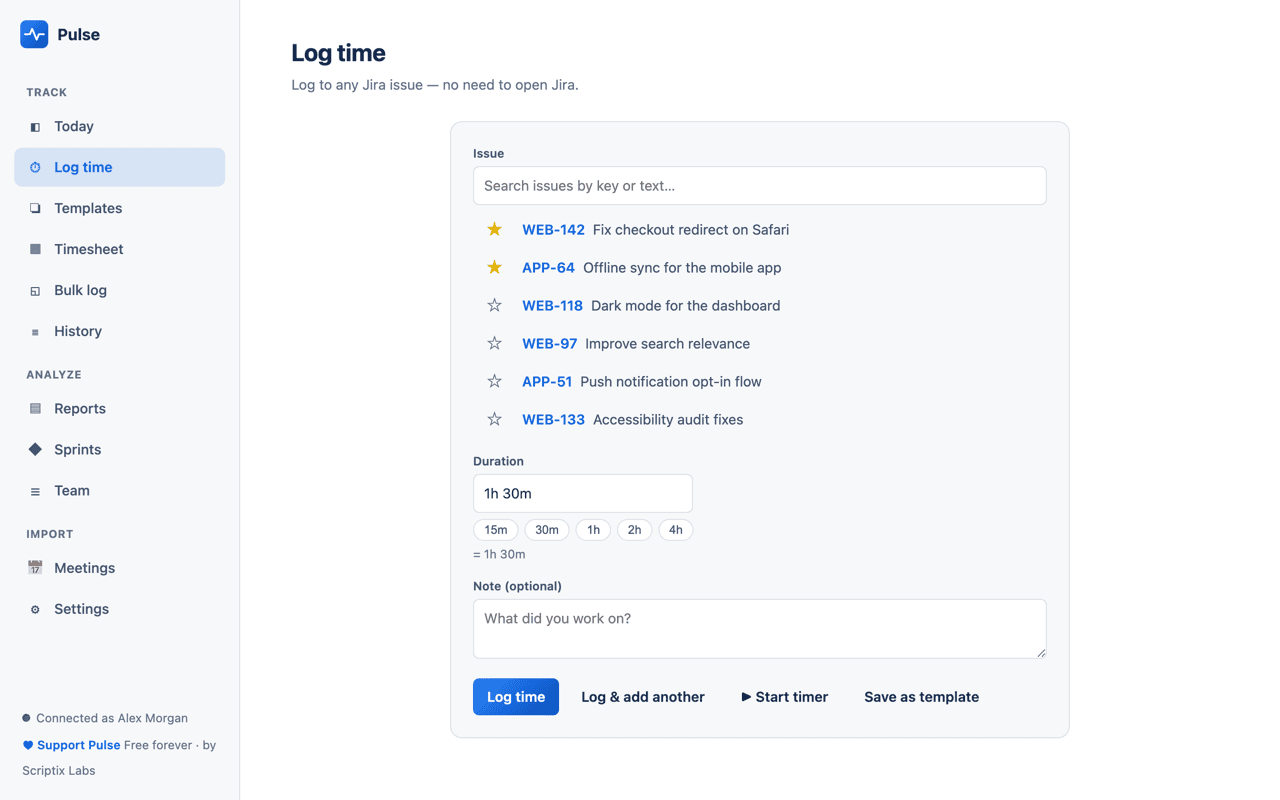Select the Log time sidebar item
1280x800 pixels.
coord(119,167)
